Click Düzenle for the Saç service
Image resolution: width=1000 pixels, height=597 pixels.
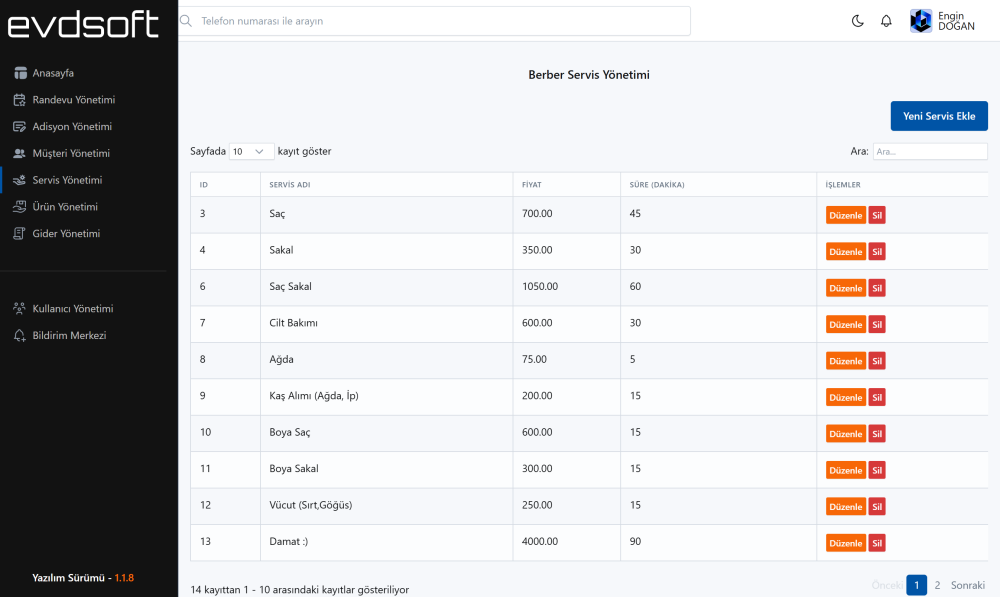[845, 215]
